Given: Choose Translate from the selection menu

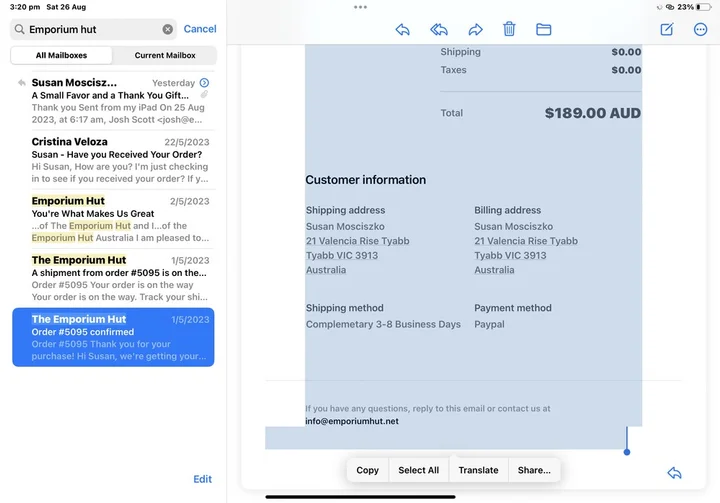Looking at the screenshot, I should click(478, 470).
